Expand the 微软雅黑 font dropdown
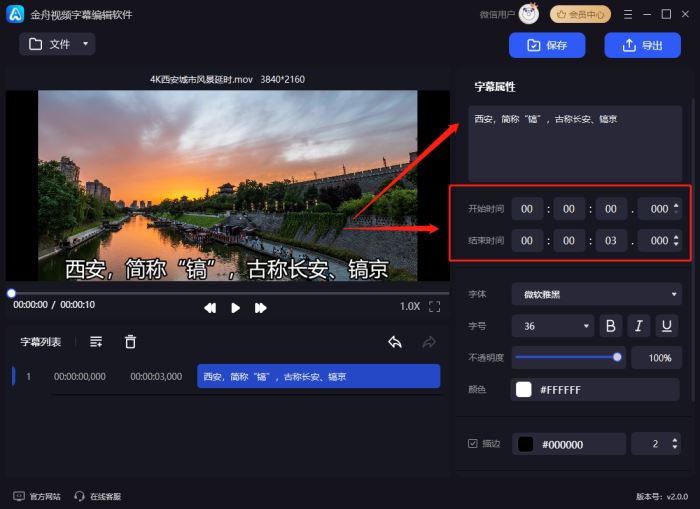700x509 pixels. pos(596,294)
